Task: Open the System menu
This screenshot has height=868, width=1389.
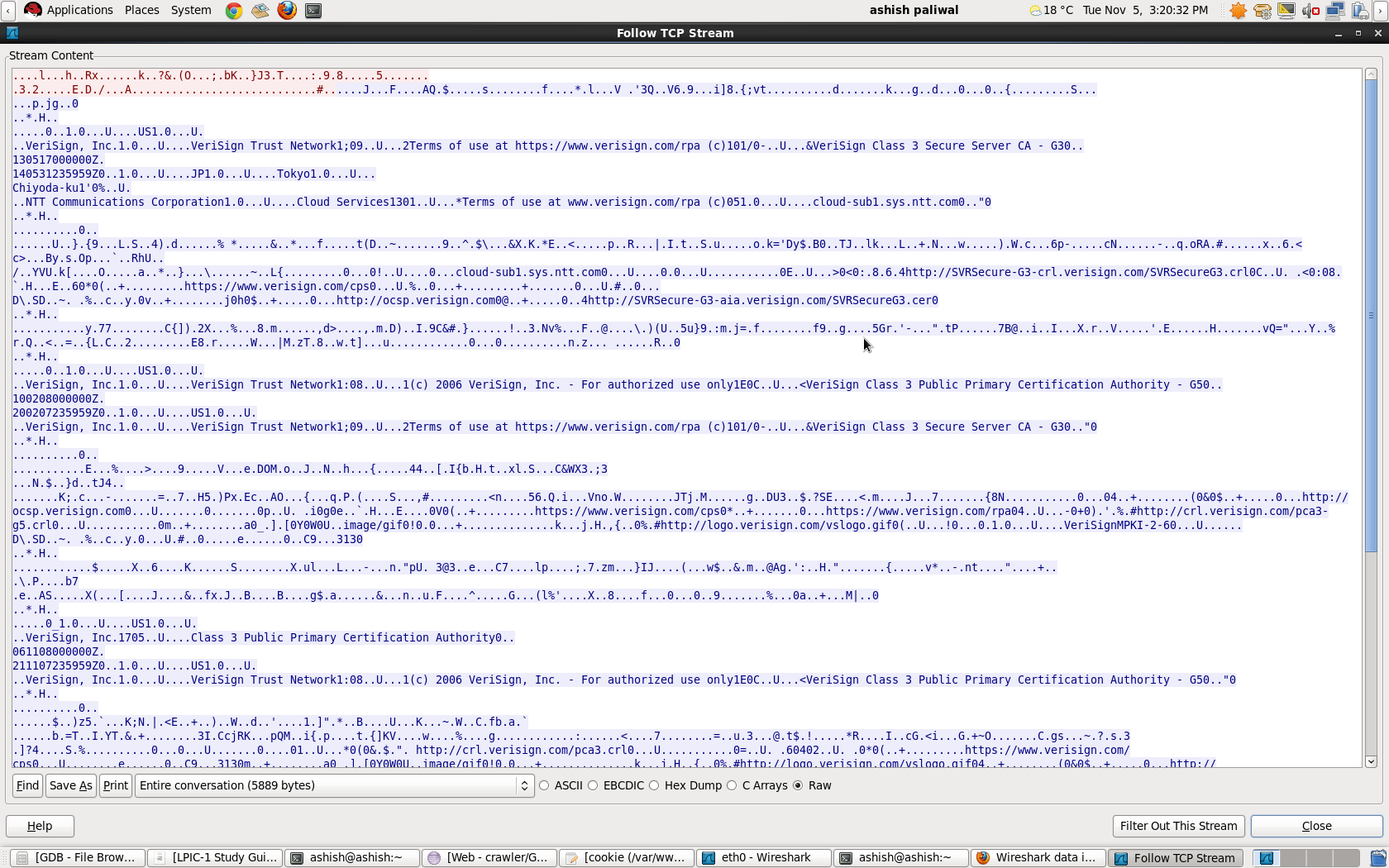Action: pyautogui.click(x=191, y=10)
